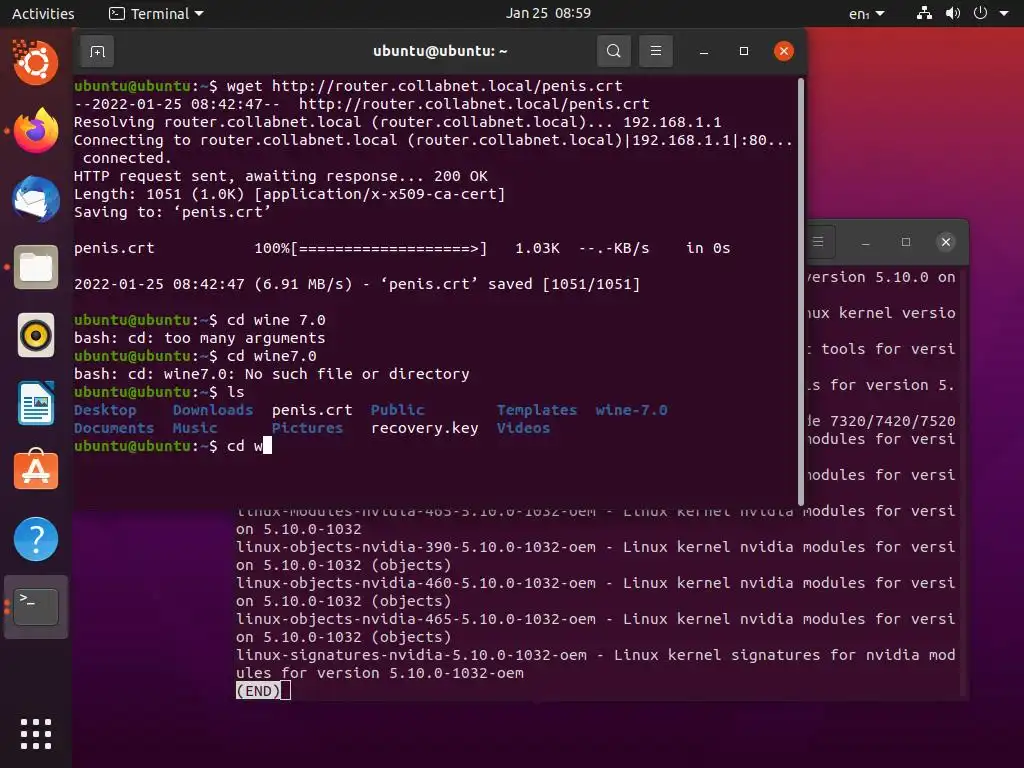Launch Firefox from the dock
This screenshot has height=768, width=1024.
(36, 131)
